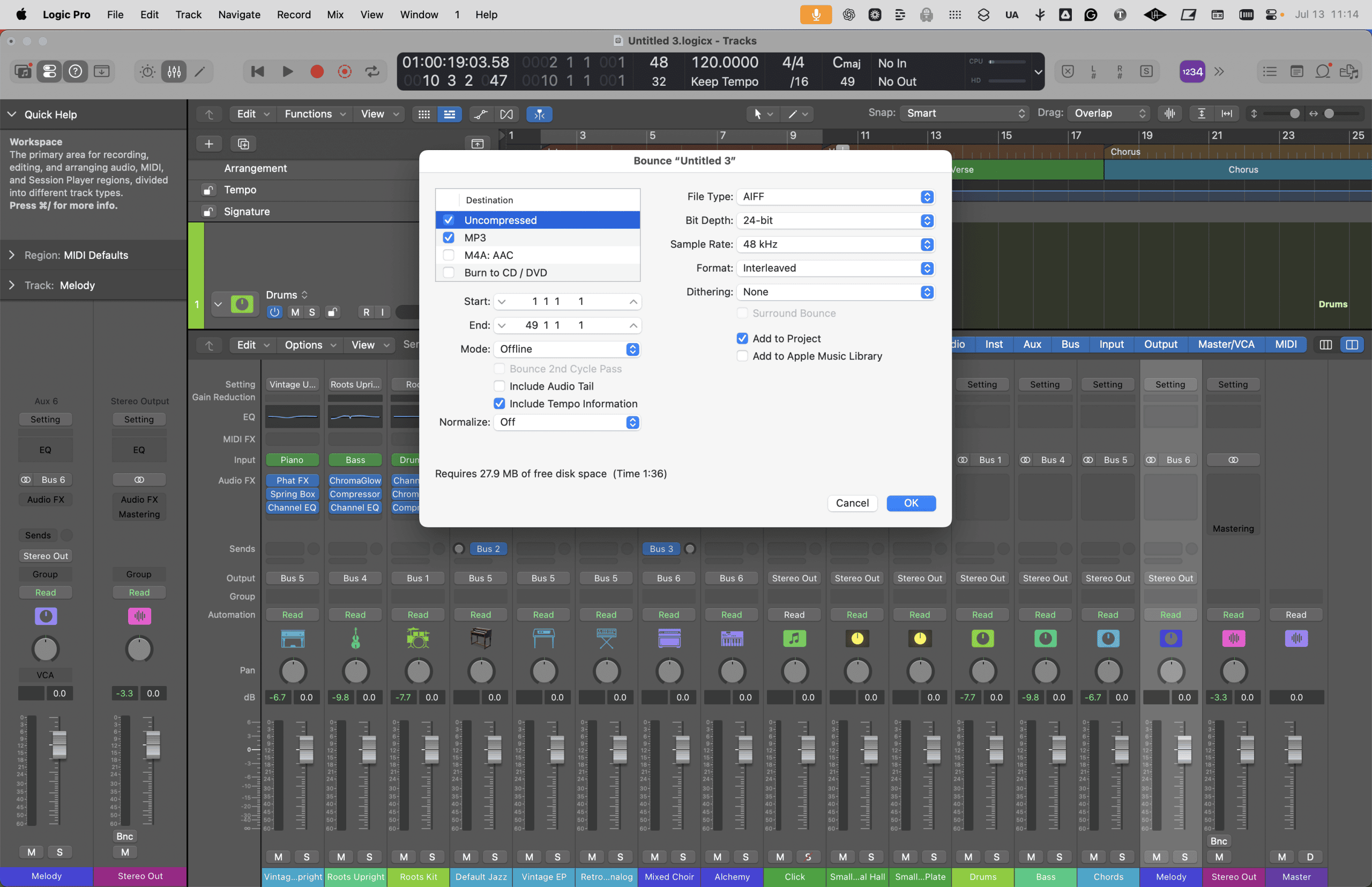Click Roots Upright bass channel icon
1372x887 pixels.
355,638
